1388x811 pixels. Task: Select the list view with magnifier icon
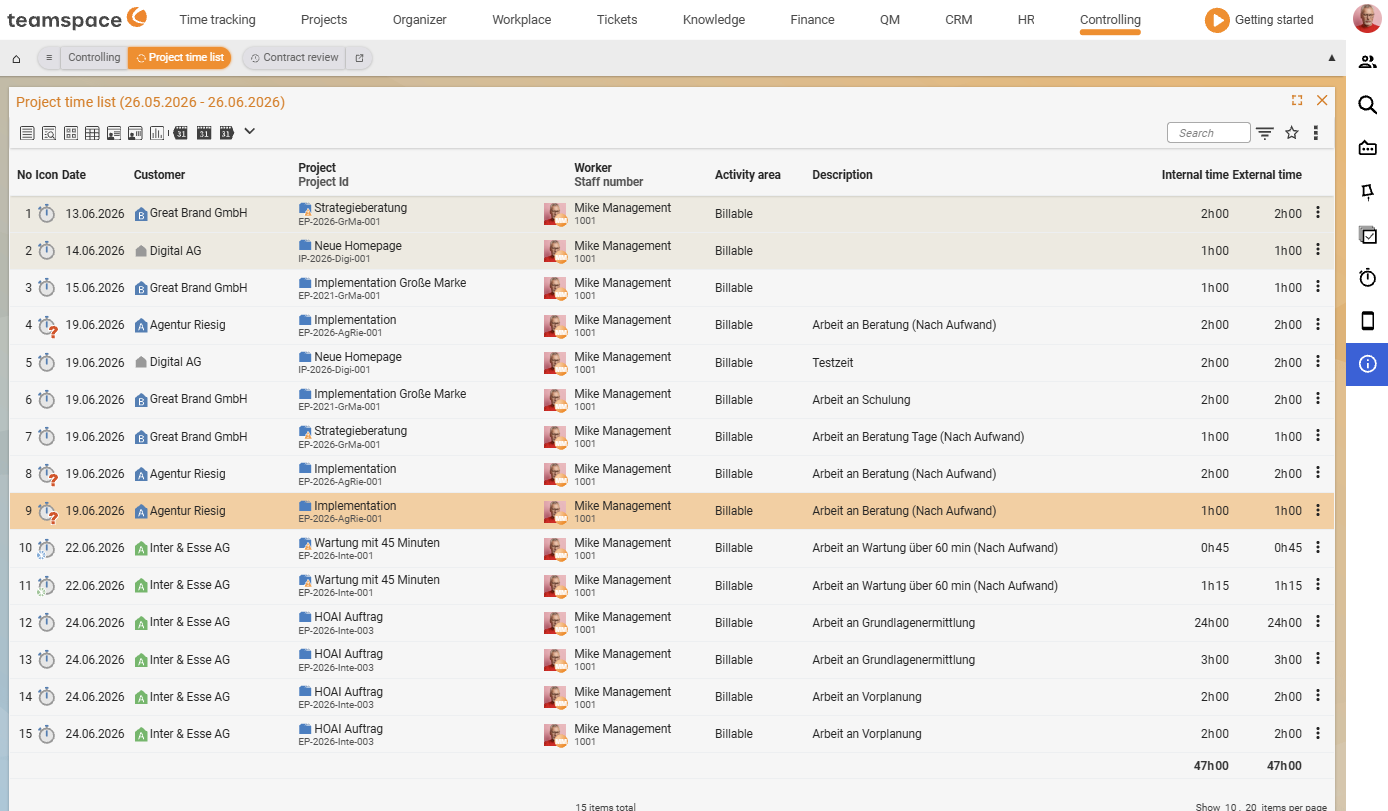click(49, 133)
